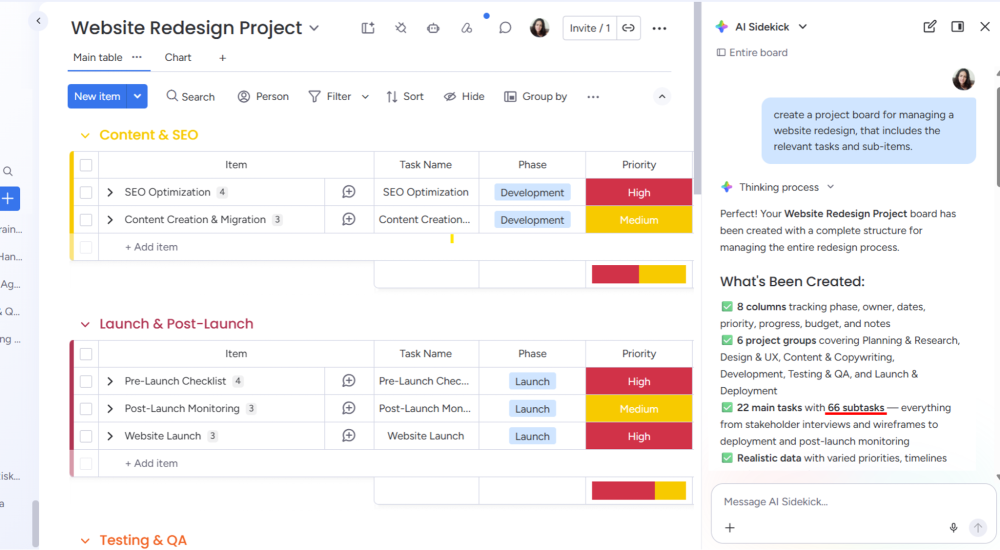Tick the Launch & Post-Launch header checkbox
The image size is (1000, 550).
pos(86,354)
